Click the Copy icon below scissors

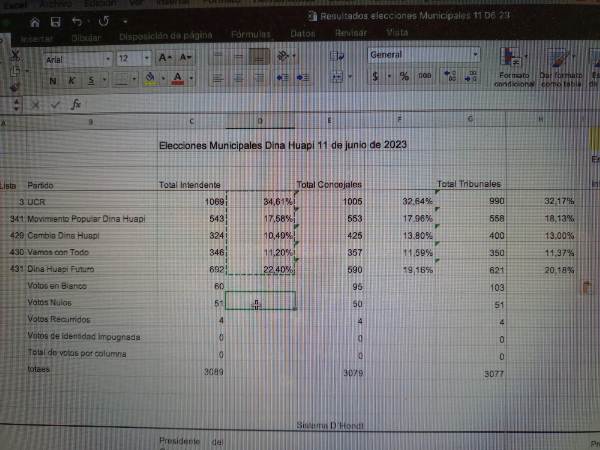pos(15,71)
